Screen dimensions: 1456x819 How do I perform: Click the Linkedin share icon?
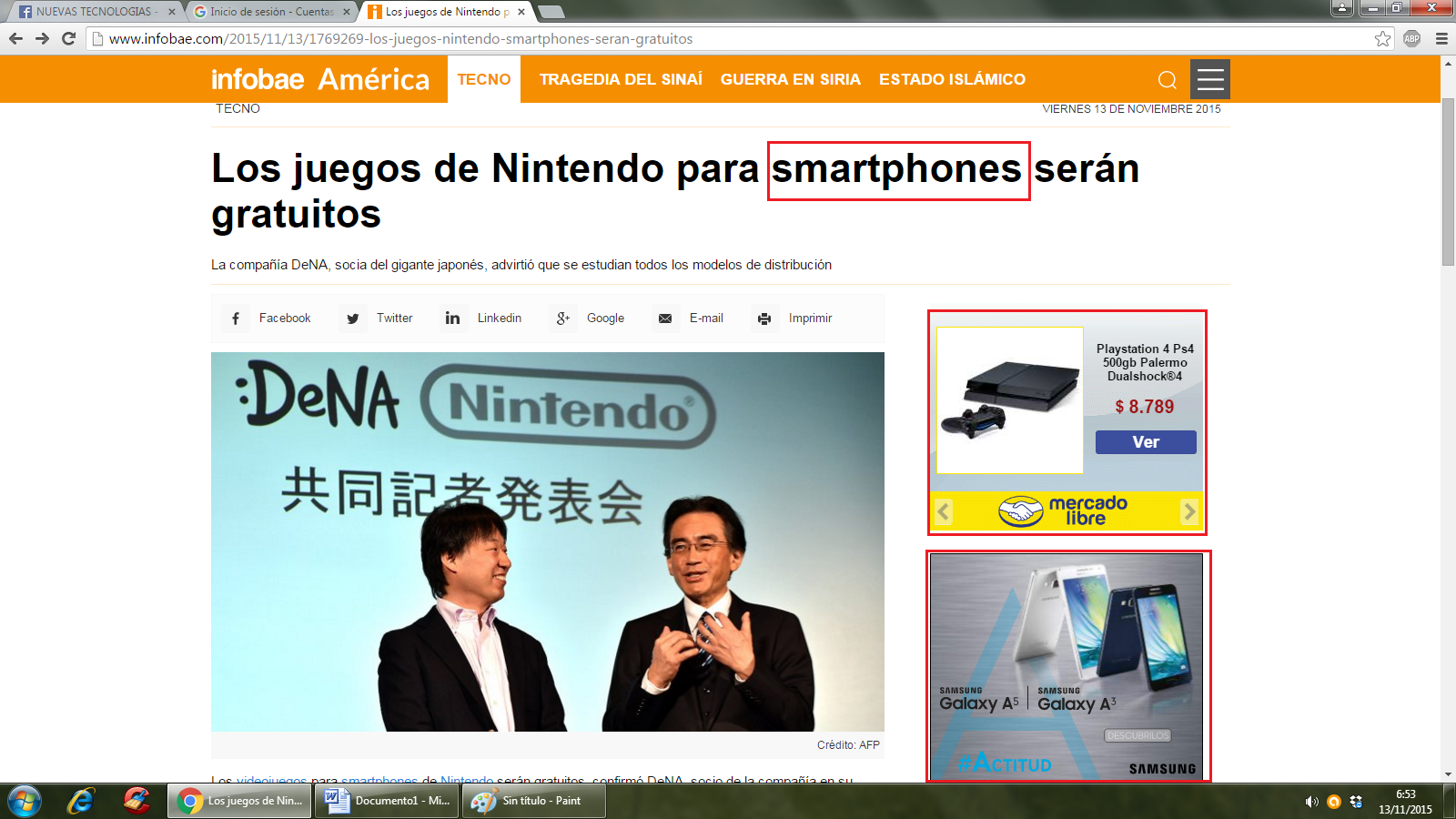click(x=452, y=318)
